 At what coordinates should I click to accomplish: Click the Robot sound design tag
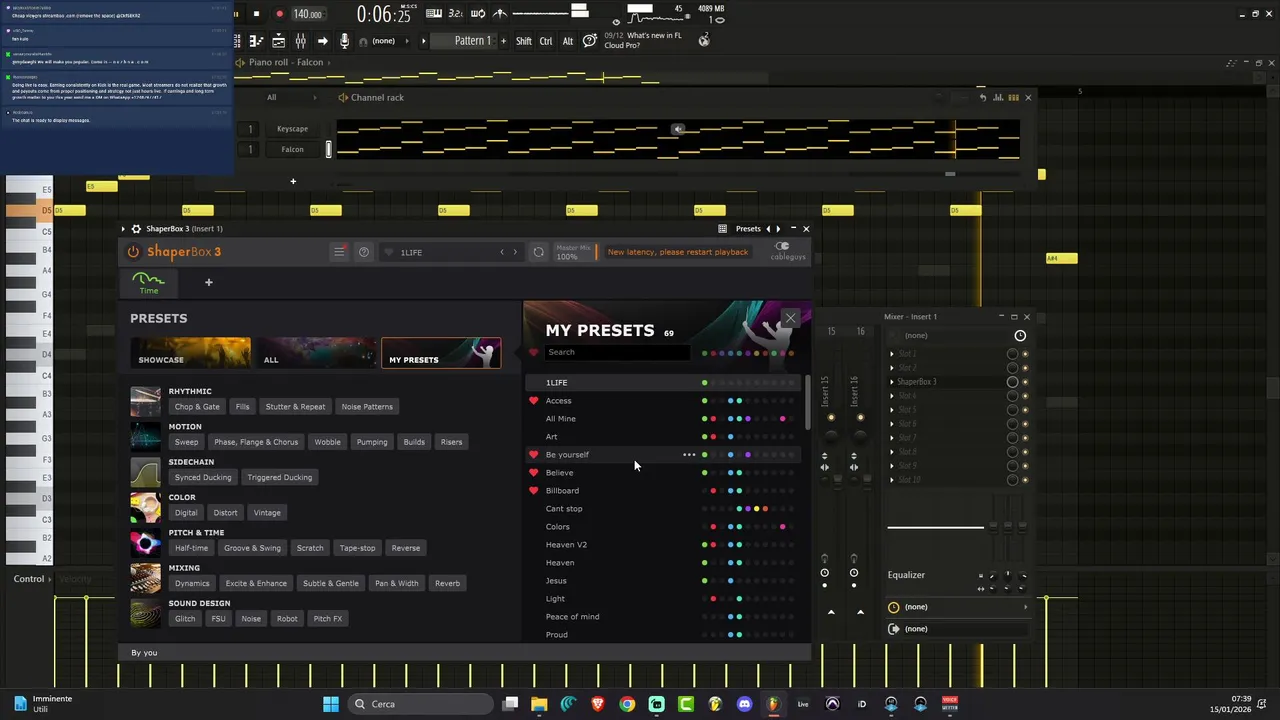tap(287, 619)
